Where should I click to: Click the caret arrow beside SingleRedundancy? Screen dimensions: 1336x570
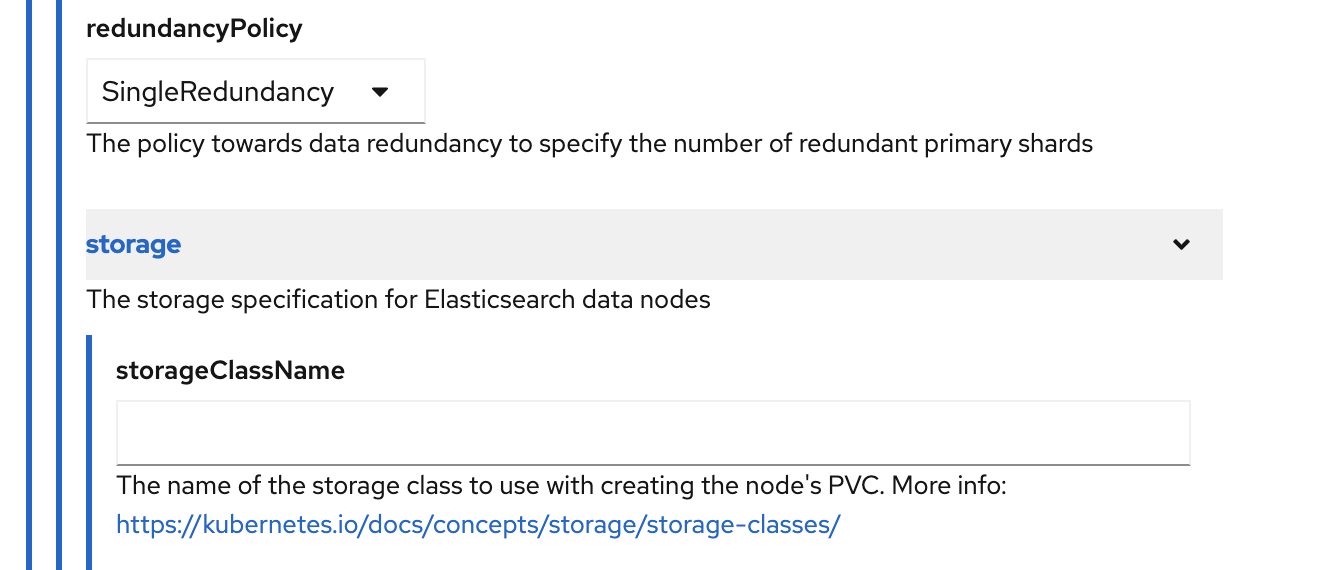click(x=379, y=92)
